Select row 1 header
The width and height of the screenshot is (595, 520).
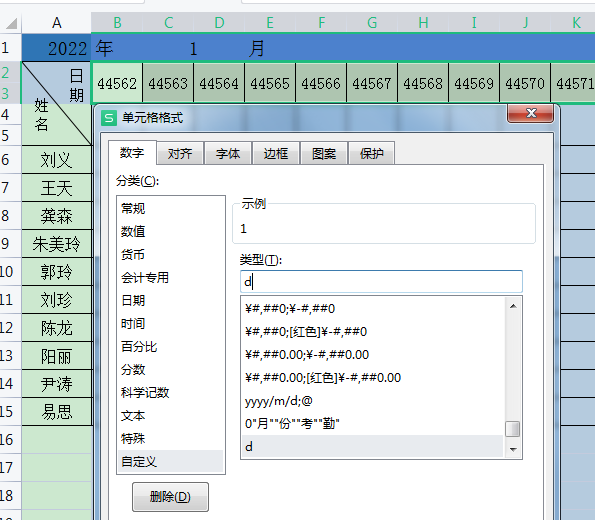tap(10, 48)
